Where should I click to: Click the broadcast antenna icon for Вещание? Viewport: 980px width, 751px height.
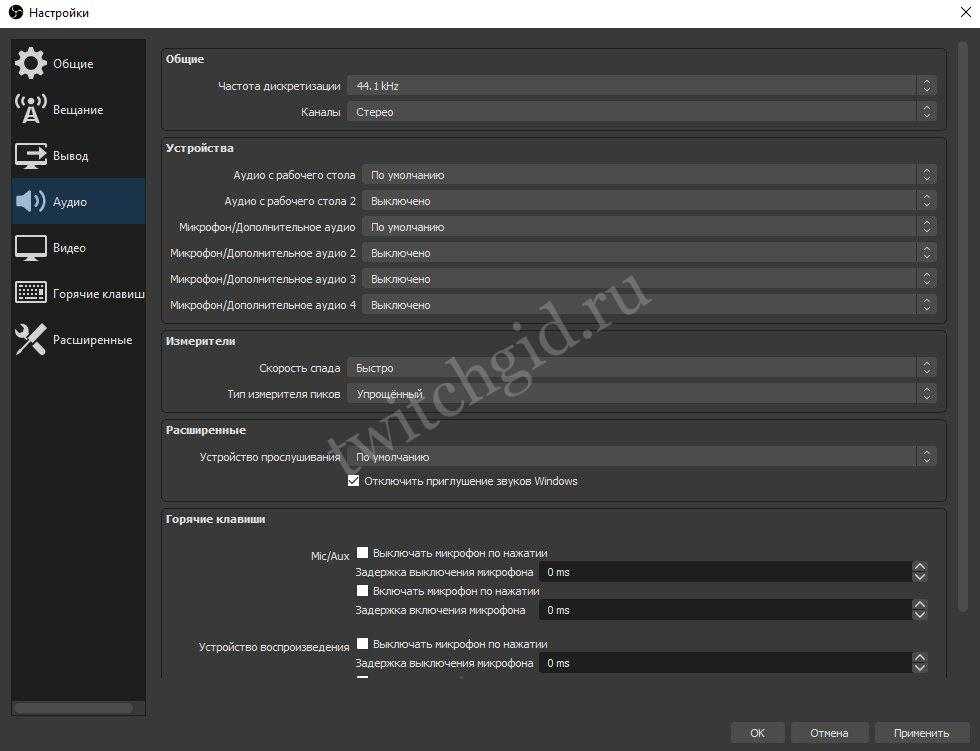[x=31, y=109]
